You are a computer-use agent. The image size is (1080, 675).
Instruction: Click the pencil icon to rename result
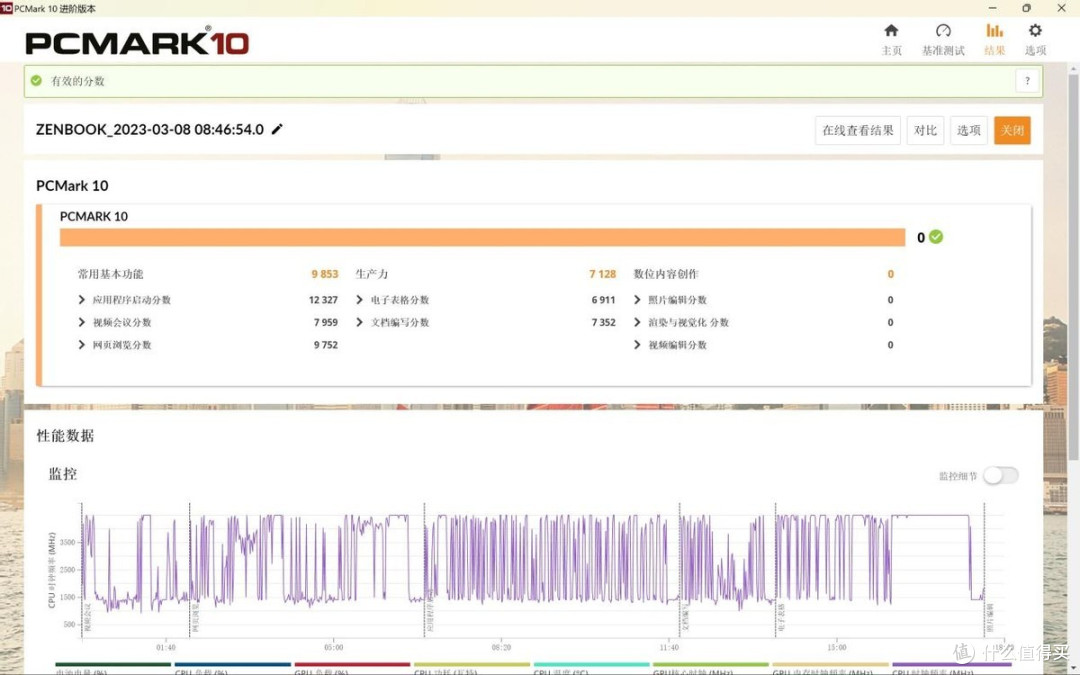click(x=277, y=129)
